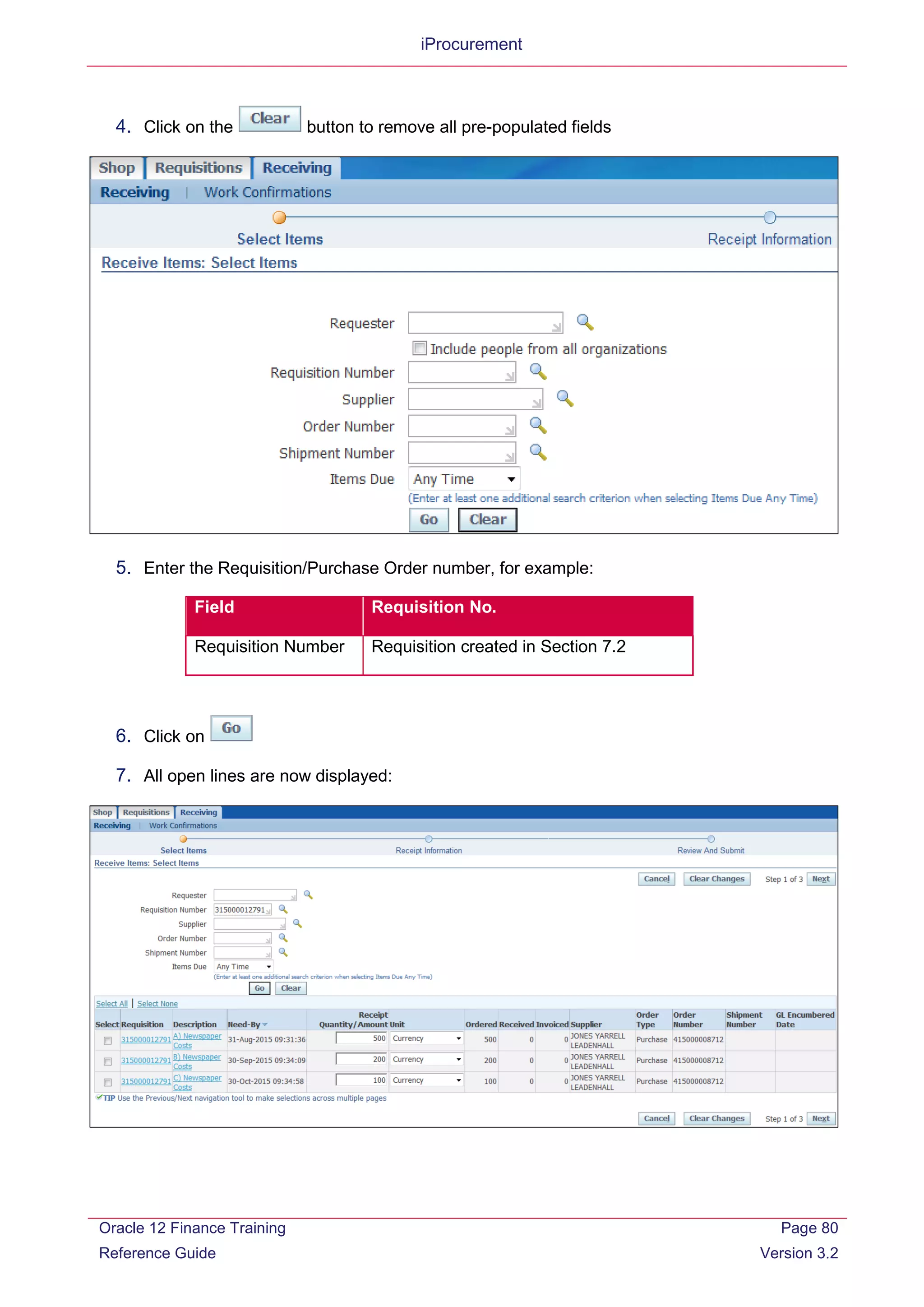Click the Clear button image in step 4
The image size is (924, 1307).
[270, 118]
